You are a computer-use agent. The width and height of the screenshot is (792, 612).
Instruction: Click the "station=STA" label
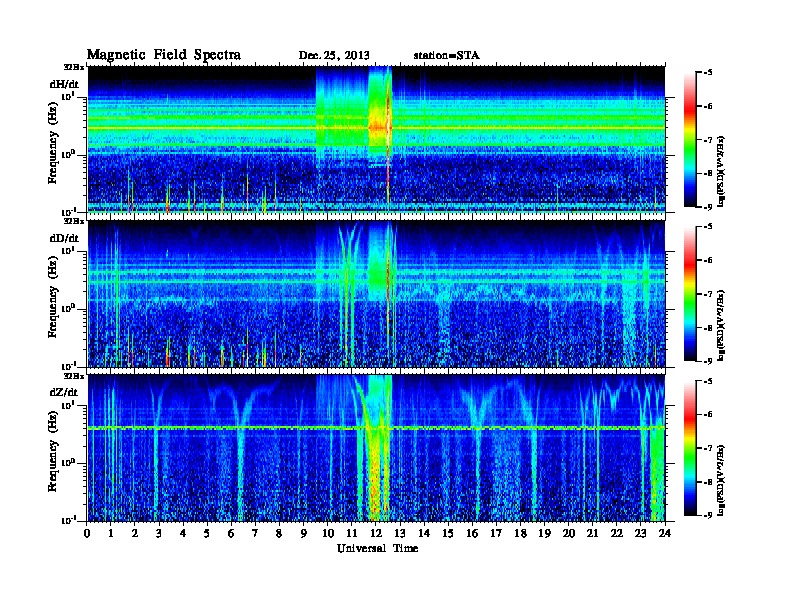[x=446, y=56]
